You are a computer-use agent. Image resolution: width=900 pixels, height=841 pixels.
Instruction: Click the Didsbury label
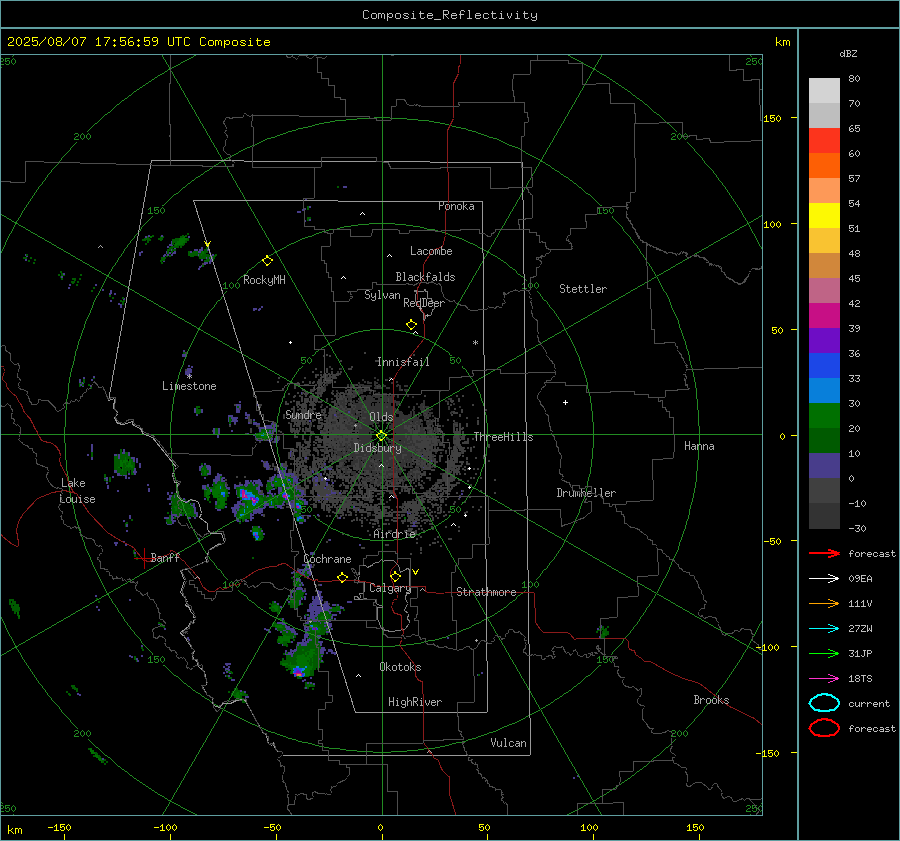tap(378, 448)
